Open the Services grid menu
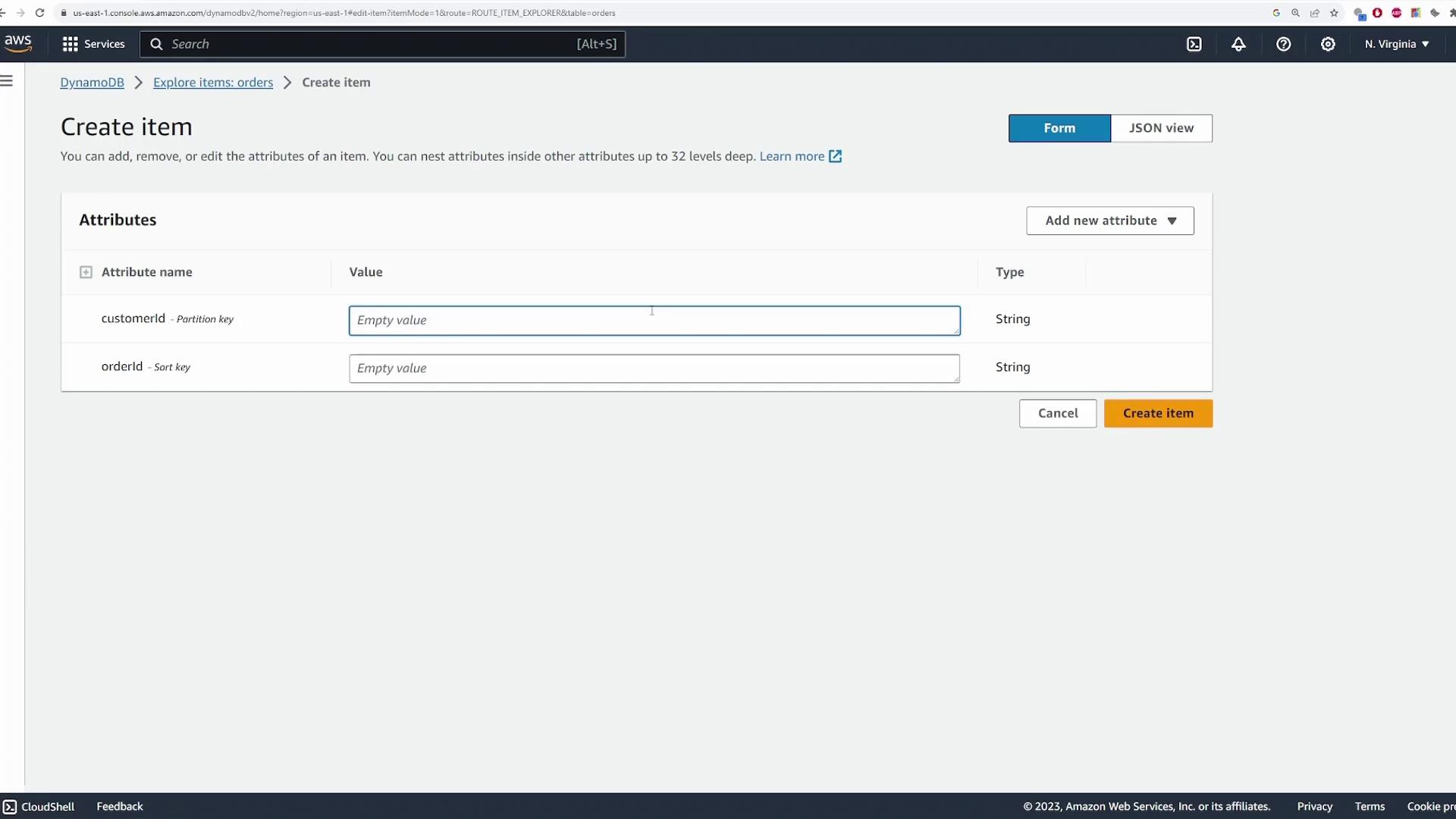The width and height of the screenshot is (1456, 819). pyautogui.click(x=93, y=44)
